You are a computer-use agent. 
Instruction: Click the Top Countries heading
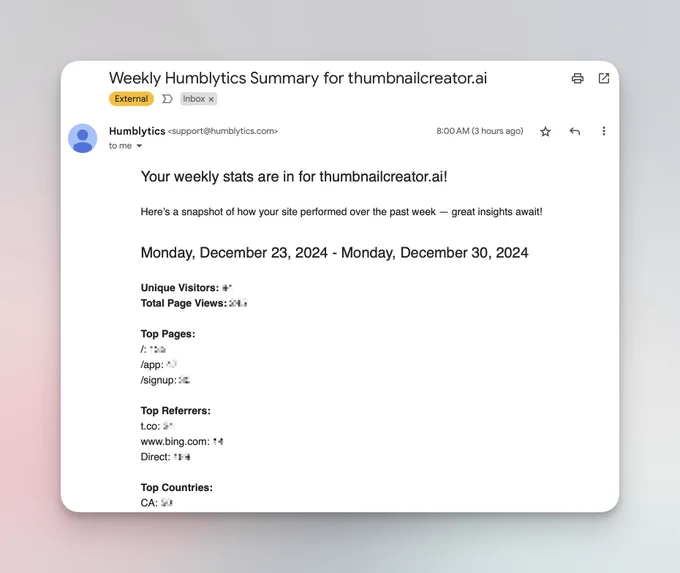pyautogui.click(x=177, y=488)
